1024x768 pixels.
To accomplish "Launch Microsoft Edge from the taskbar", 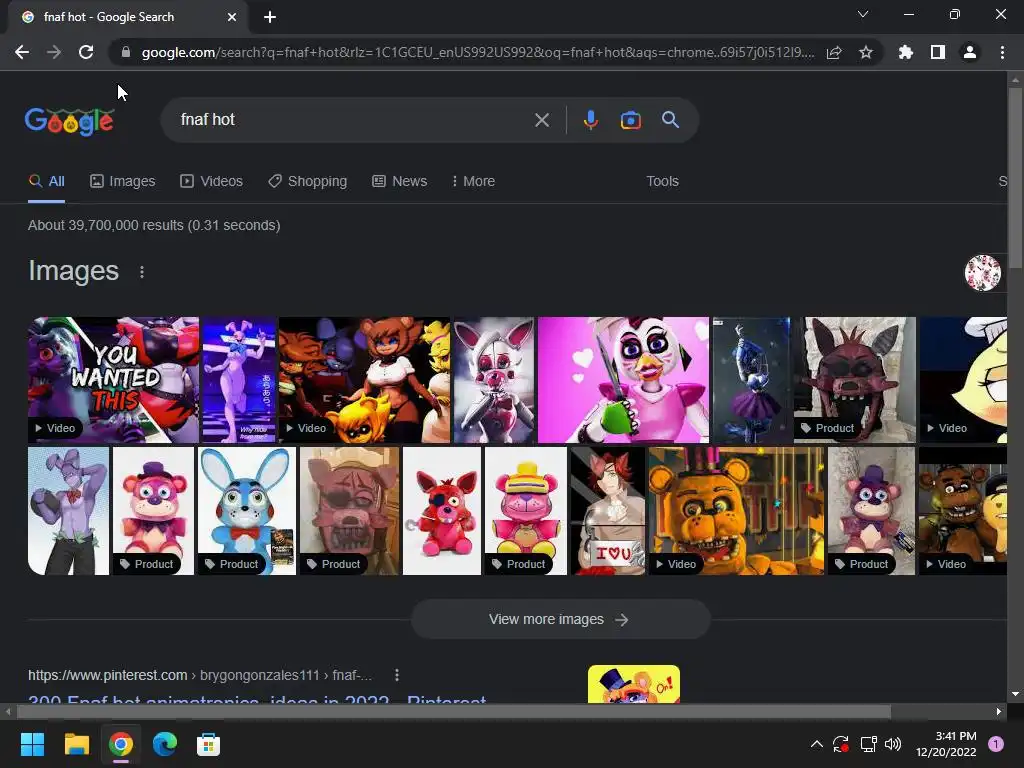I will pyautogui.click(x=165, y=744).
